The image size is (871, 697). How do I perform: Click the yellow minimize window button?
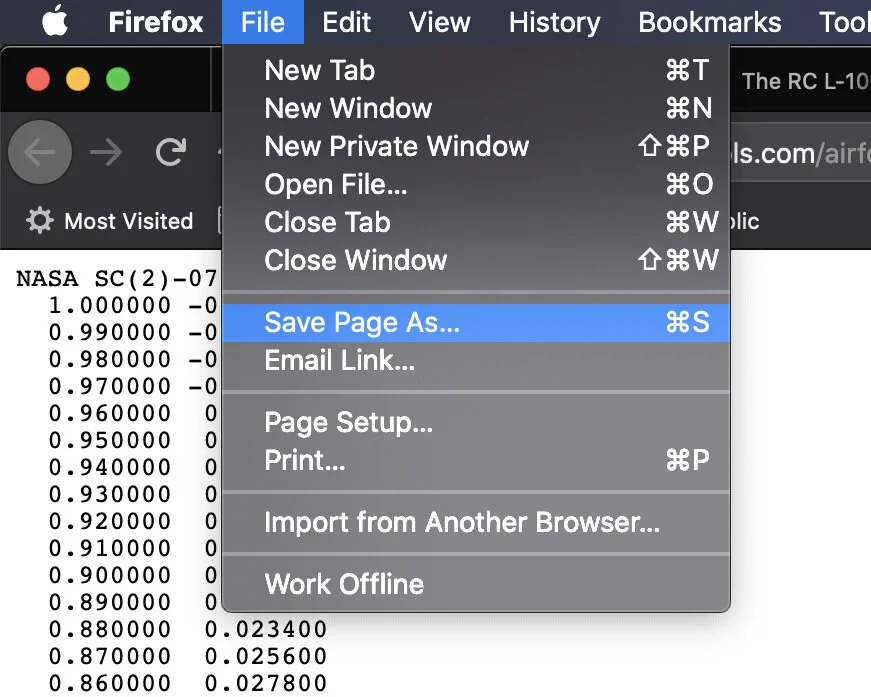tap(78, 79)
